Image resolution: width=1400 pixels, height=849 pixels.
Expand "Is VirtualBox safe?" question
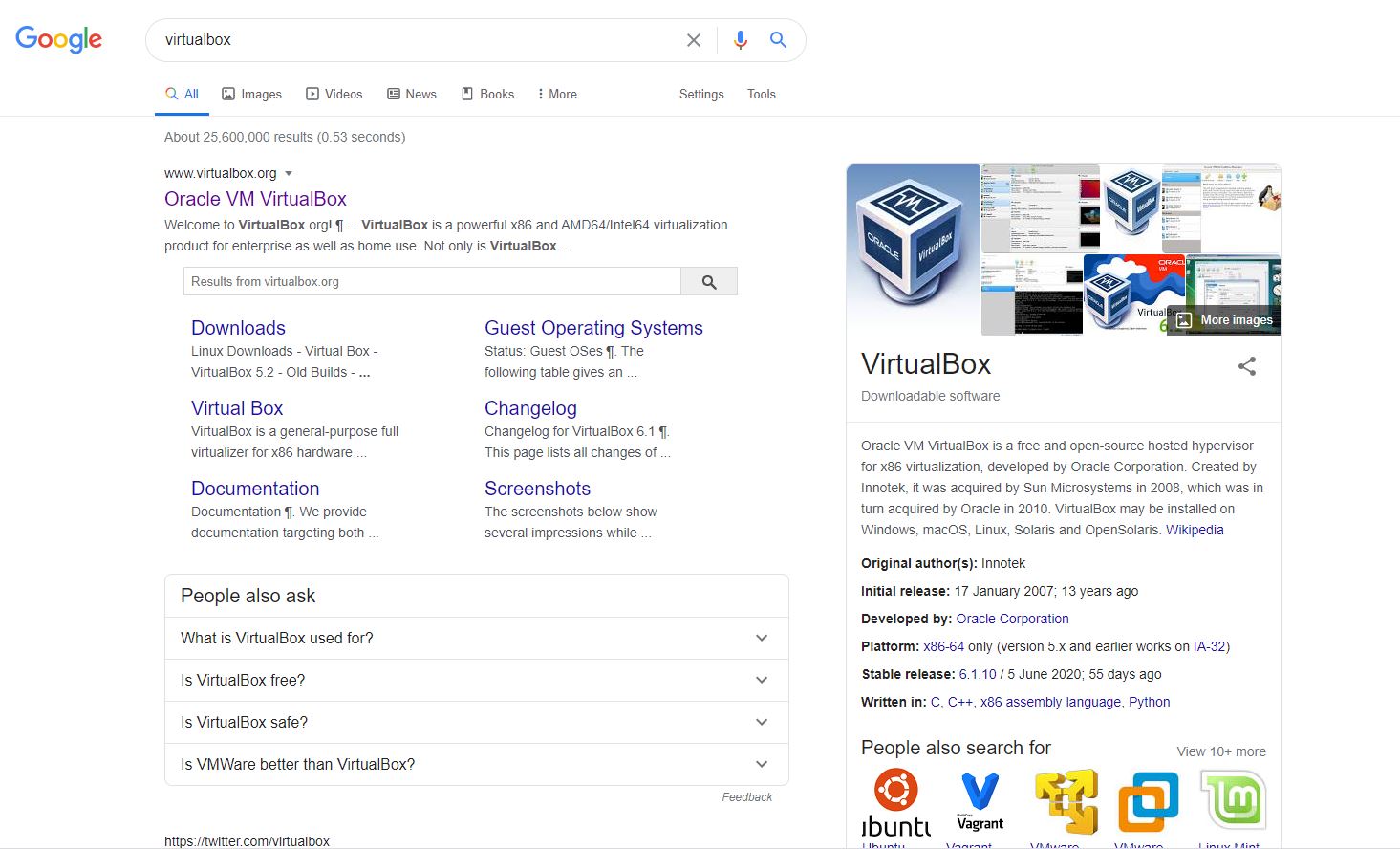[477, 722]
